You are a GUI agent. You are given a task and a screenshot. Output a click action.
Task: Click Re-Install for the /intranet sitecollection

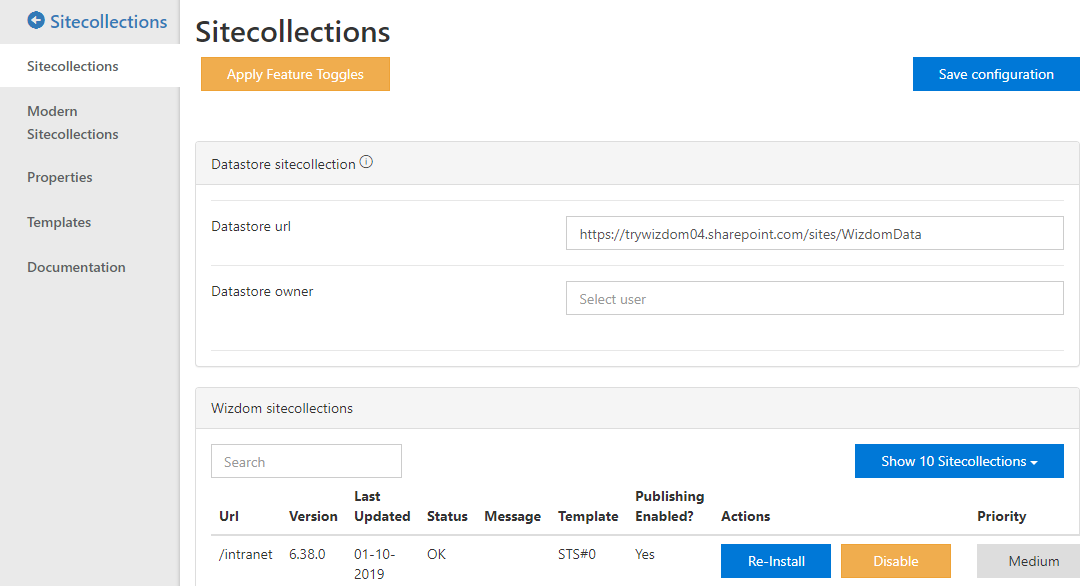coord(776,561)
